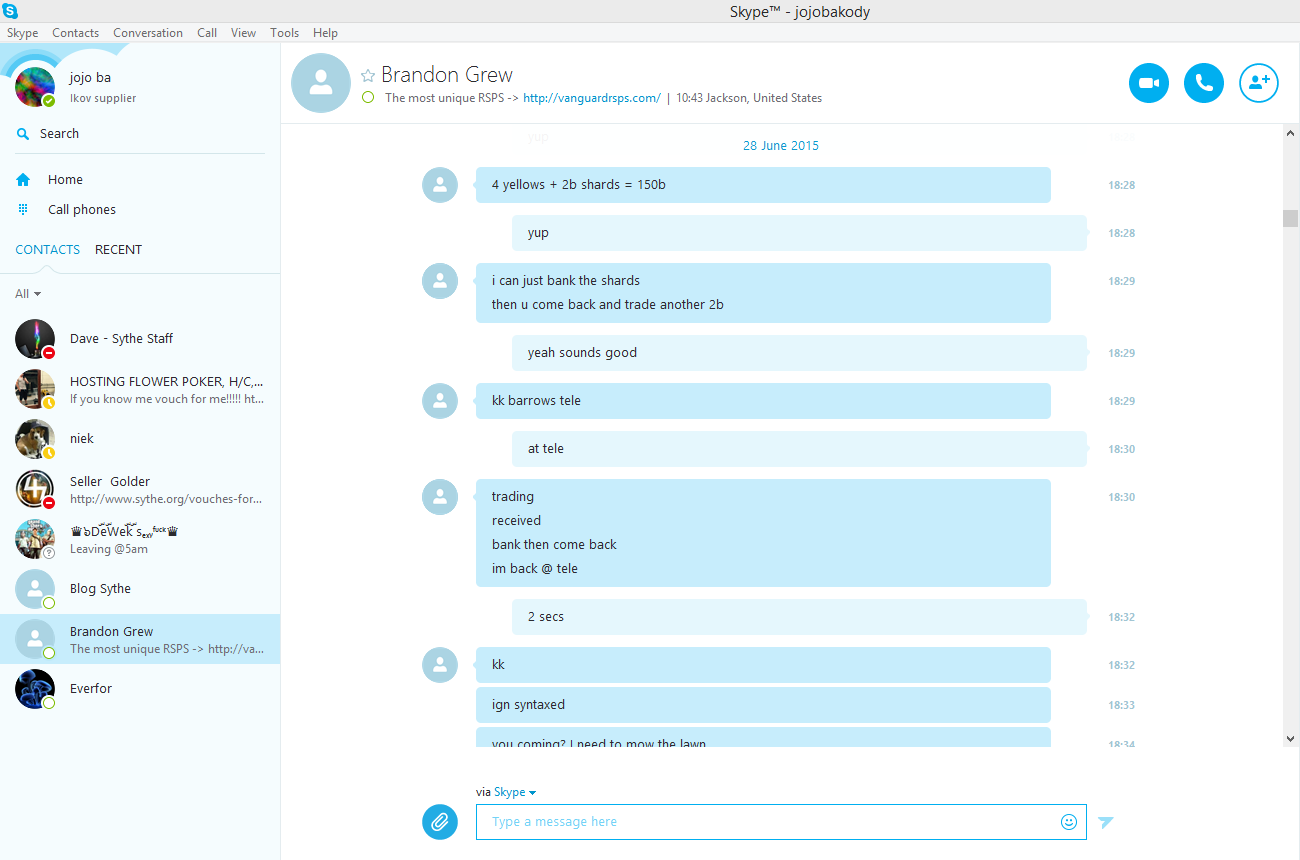Viewport: 1300px width, 860px height.
Task: Click jojo ba profile avatar
Action: (35, 87)
